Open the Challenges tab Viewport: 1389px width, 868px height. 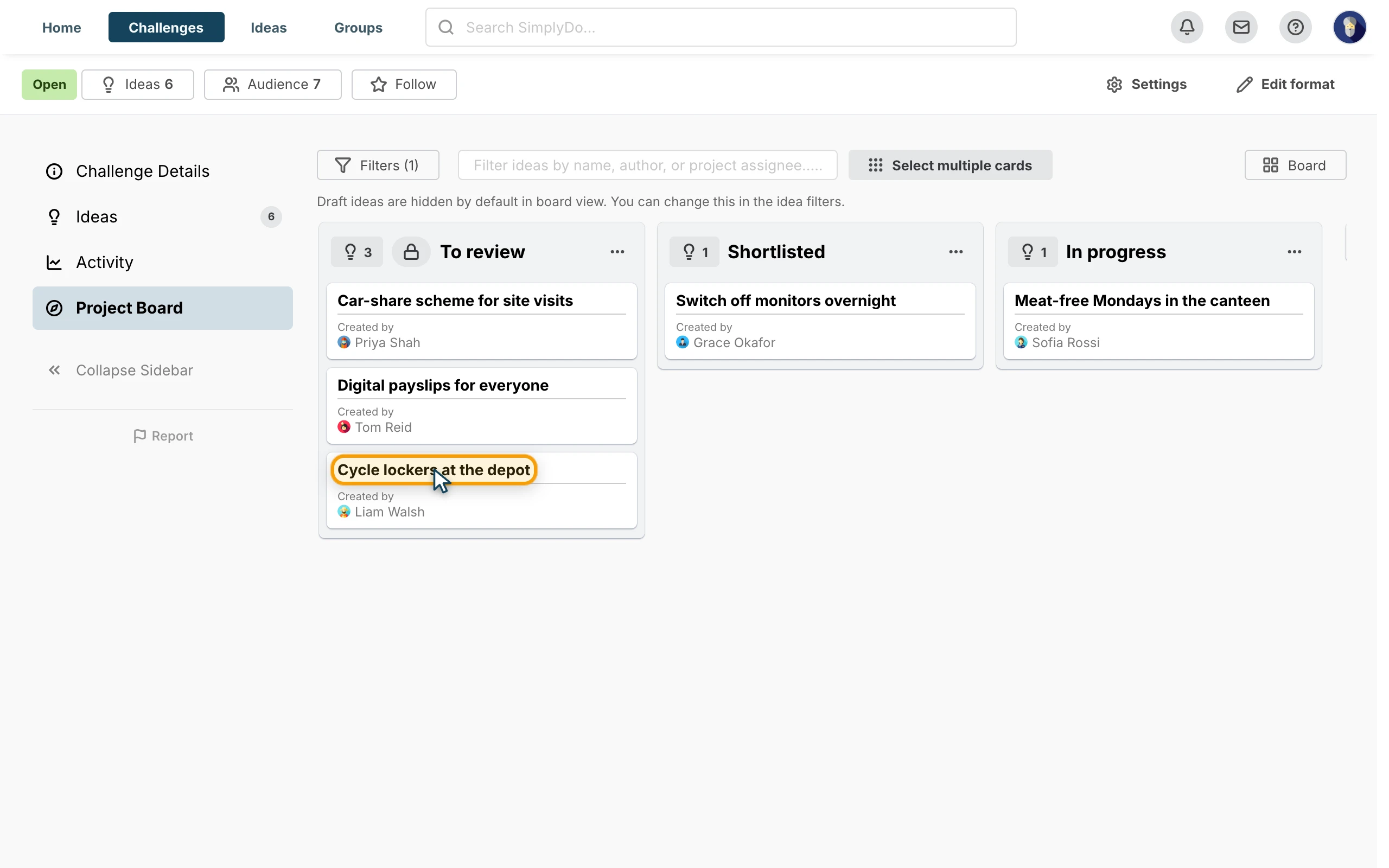point(166,27)
